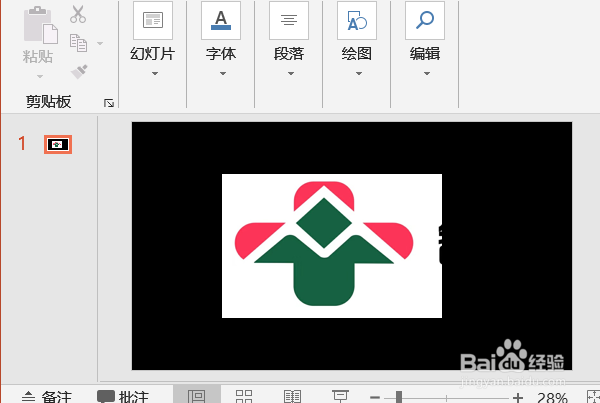Select slide 1 thumbnail
Image resolution: width=600 pixels, height=403 pixels.
[58, 144]
